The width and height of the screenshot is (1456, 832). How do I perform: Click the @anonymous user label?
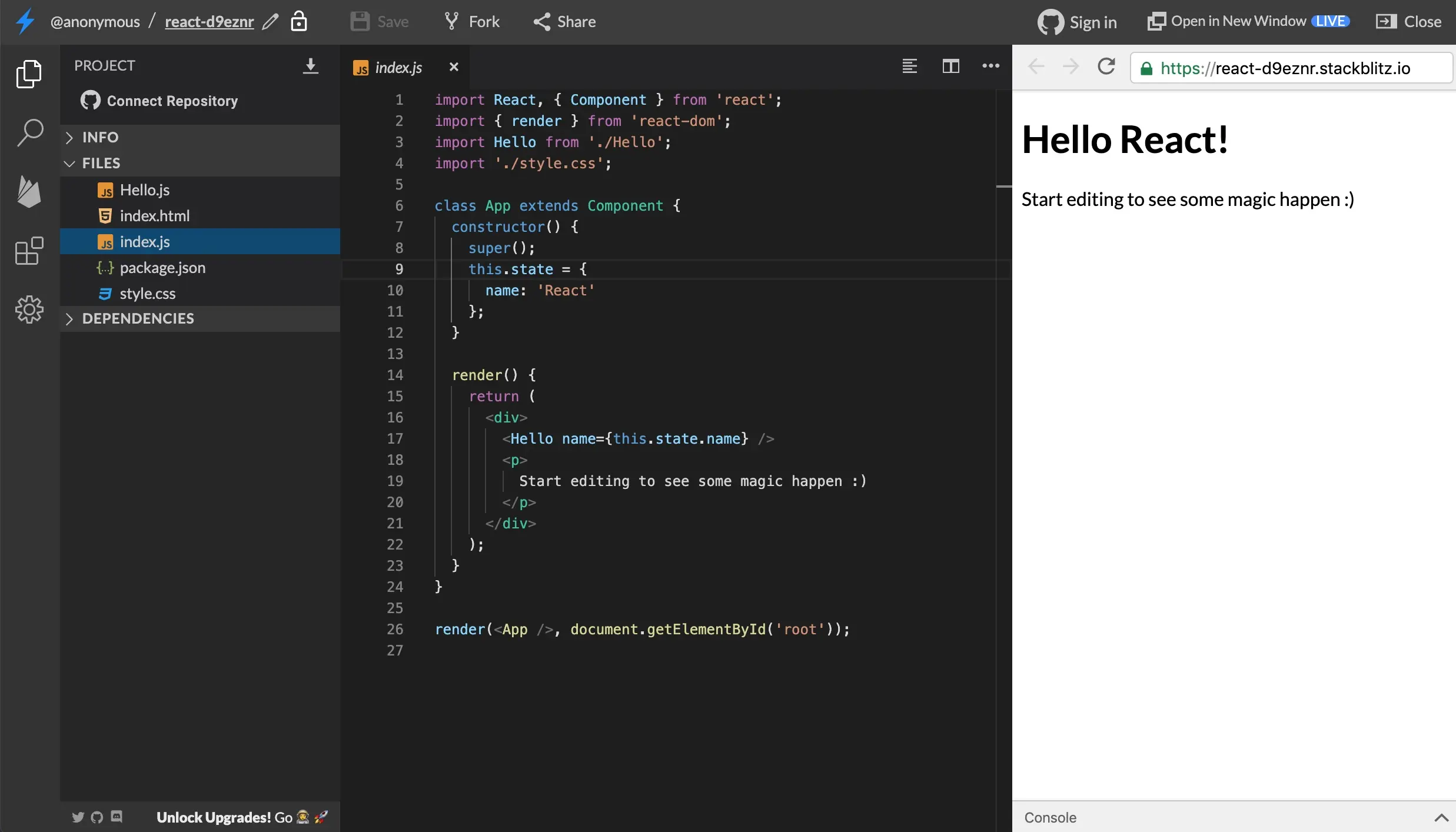[x=95, y=22]
